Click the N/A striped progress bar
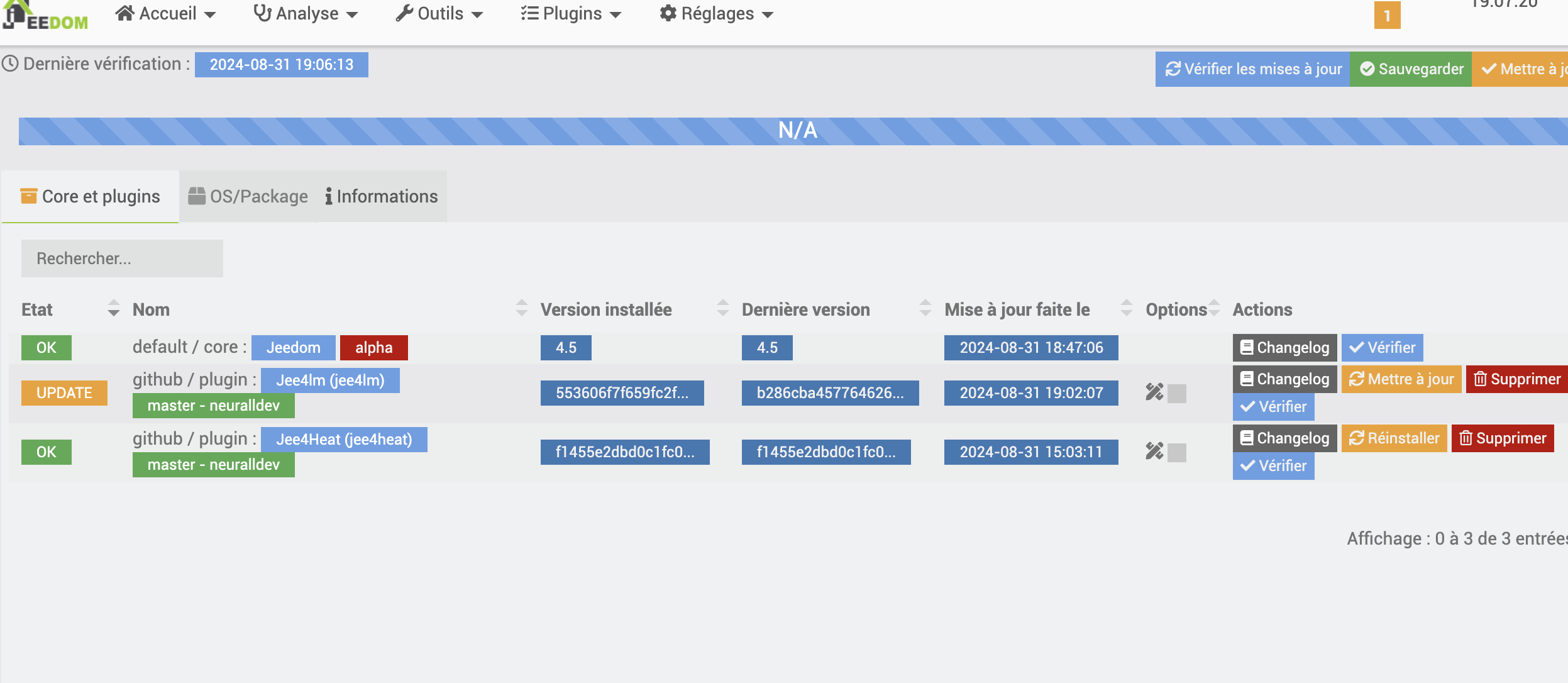Image resolution: width=1568 pixels, height=683 pixels. click(797, 131)
